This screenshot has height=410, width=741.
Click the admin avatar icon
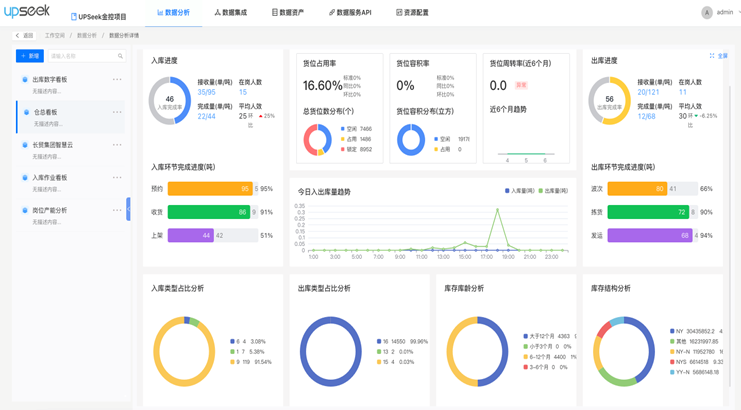click(706, 13)
